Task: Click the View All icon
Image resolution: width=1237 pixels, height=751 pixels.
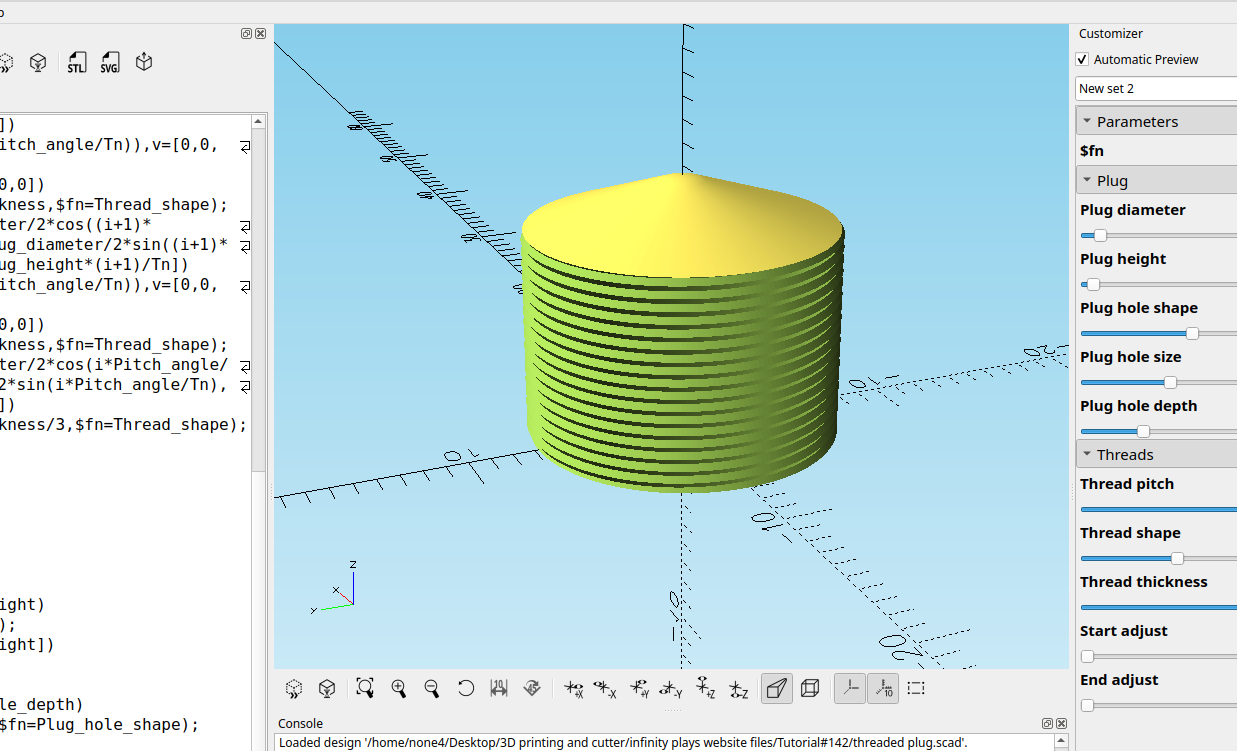Action: click(x=365, y=688)
